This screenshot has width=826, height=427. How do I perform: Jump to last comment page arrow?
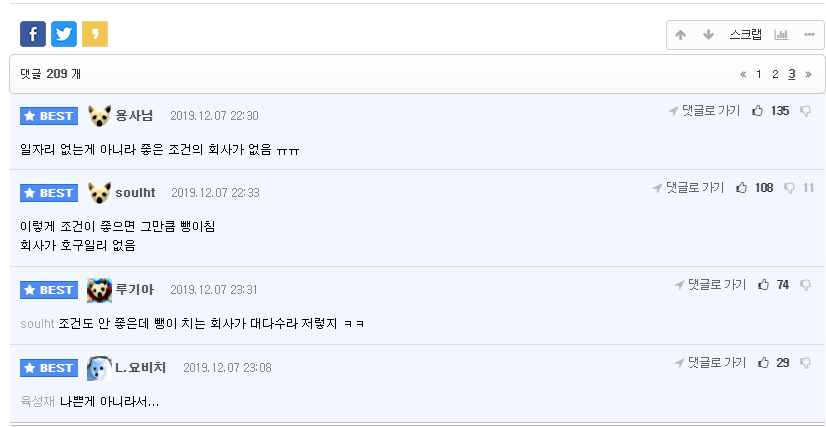pos(808,74)
